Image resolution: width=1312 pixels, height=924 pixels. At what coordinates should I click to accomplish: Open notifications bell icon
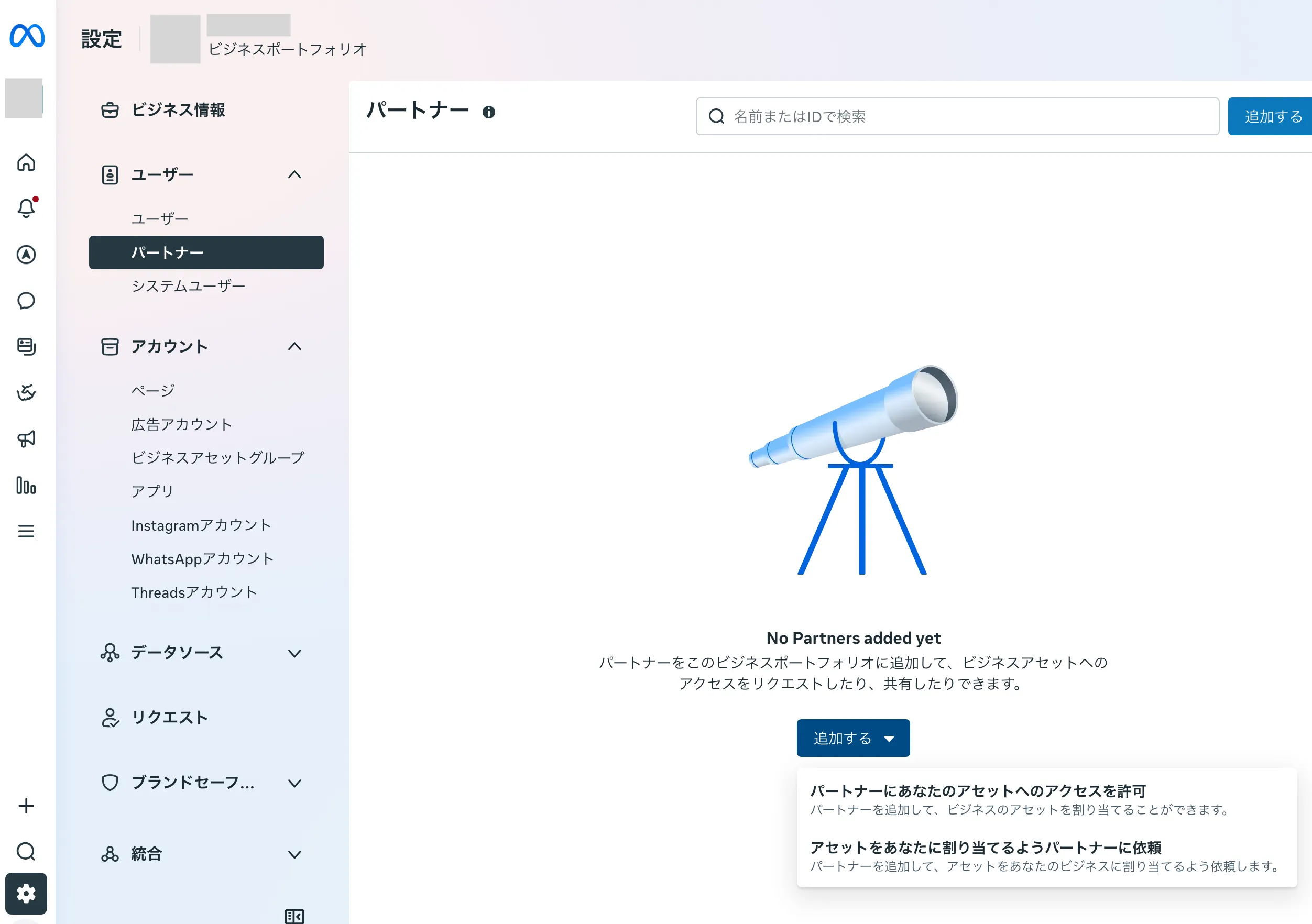point(26,208)
